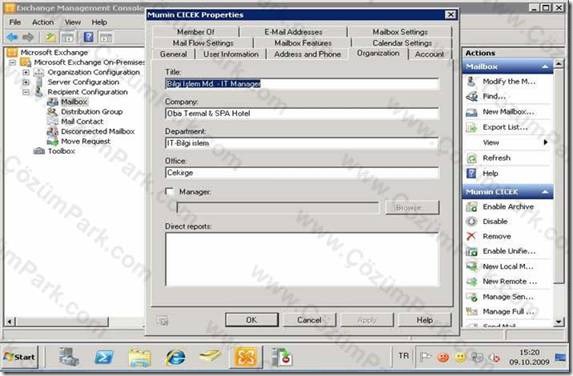Click the Enable Unifie... action icon
This screenshot has width=573, height=376.
pos(471,251)
